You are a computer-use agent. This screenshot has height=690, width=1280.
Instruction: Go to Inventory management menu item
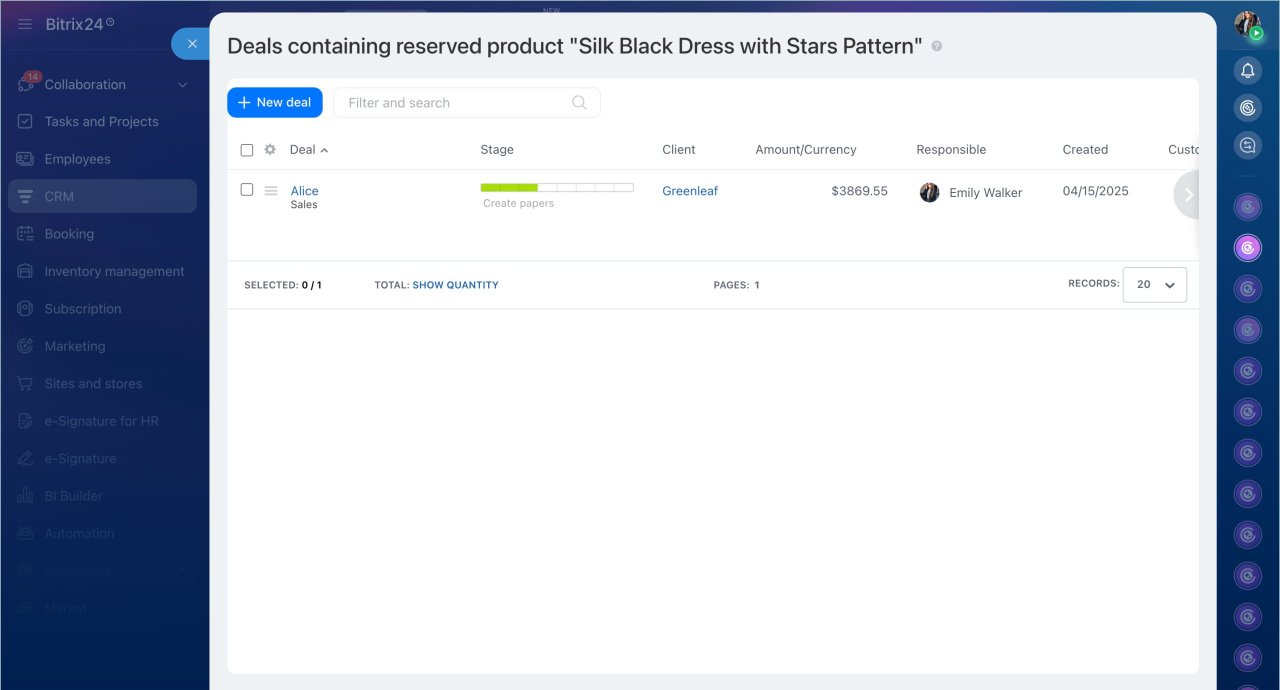pyautogui.click(x=114, y=272)
